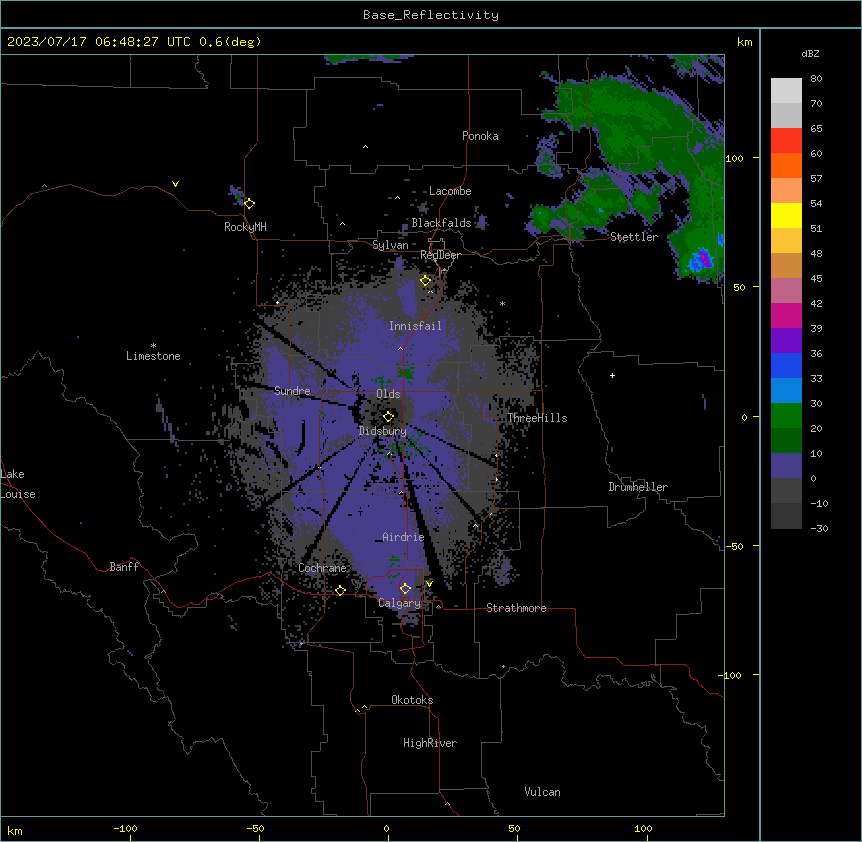
Task: Select the Airdrie label
Action: pyautogui.click(x=403, y=537)
